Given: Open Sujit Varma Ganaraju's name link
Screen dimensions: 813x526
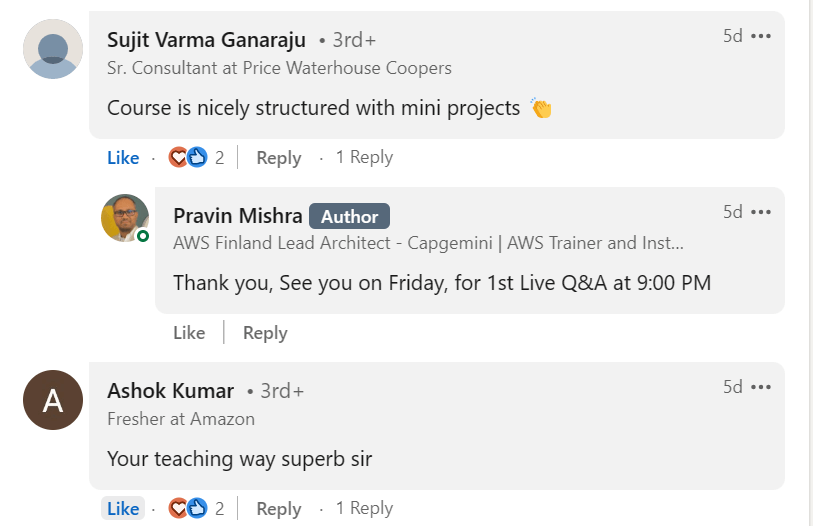Looking at the screenshot, I should click(207, 40).
